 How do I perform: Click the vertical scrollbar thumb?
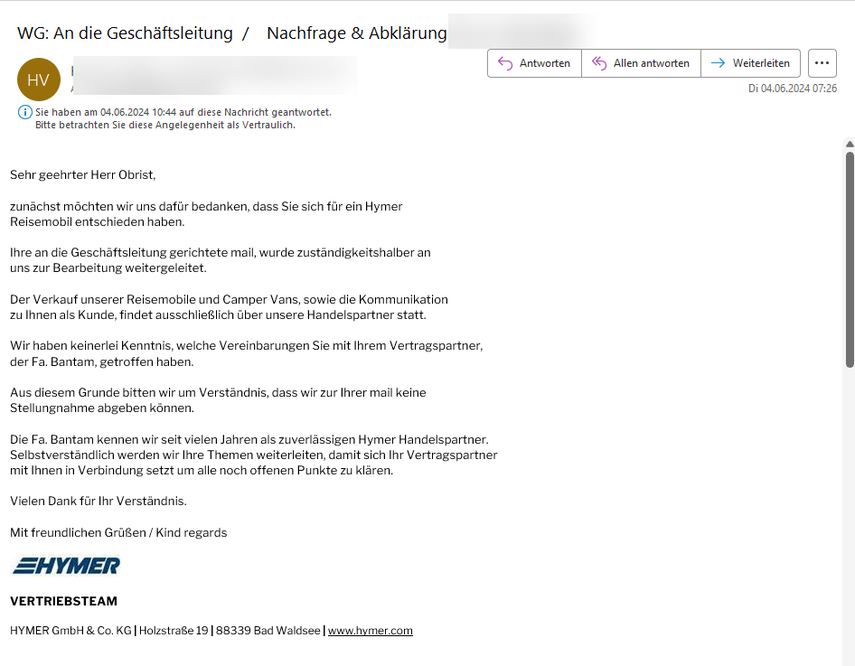click(849, 260)
